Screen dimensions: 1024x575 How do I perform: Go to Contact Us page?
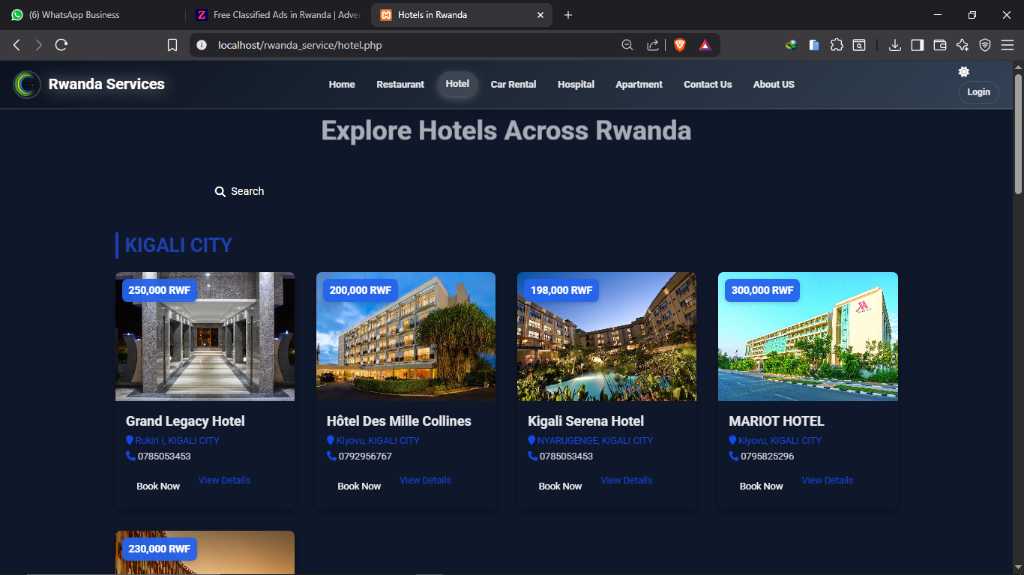[708, 84]
